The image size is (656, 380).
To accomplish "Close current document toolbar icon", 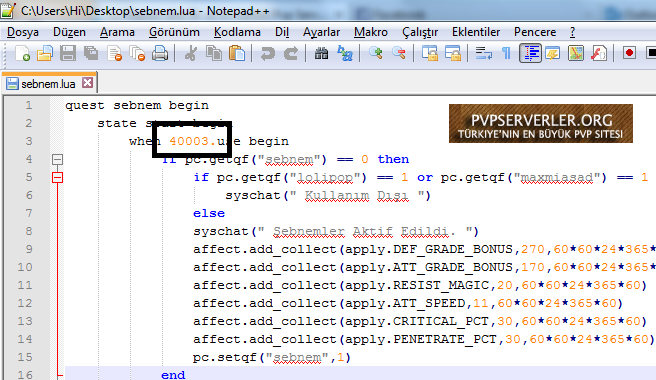I will (x=114, y=54).
